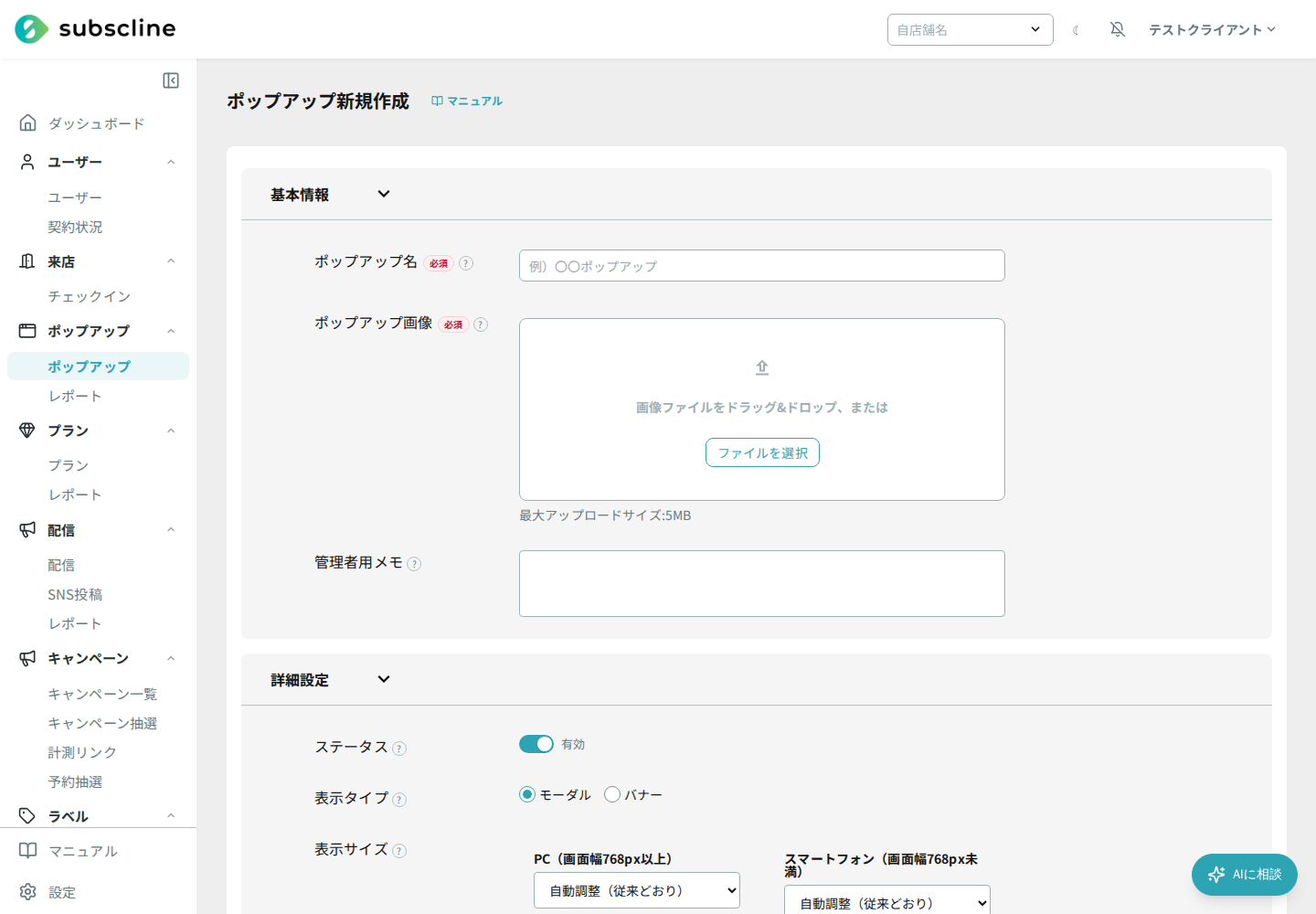Open 契約状況 in the sidebar
The image size is (1316, 914).
tap(75, 227)
